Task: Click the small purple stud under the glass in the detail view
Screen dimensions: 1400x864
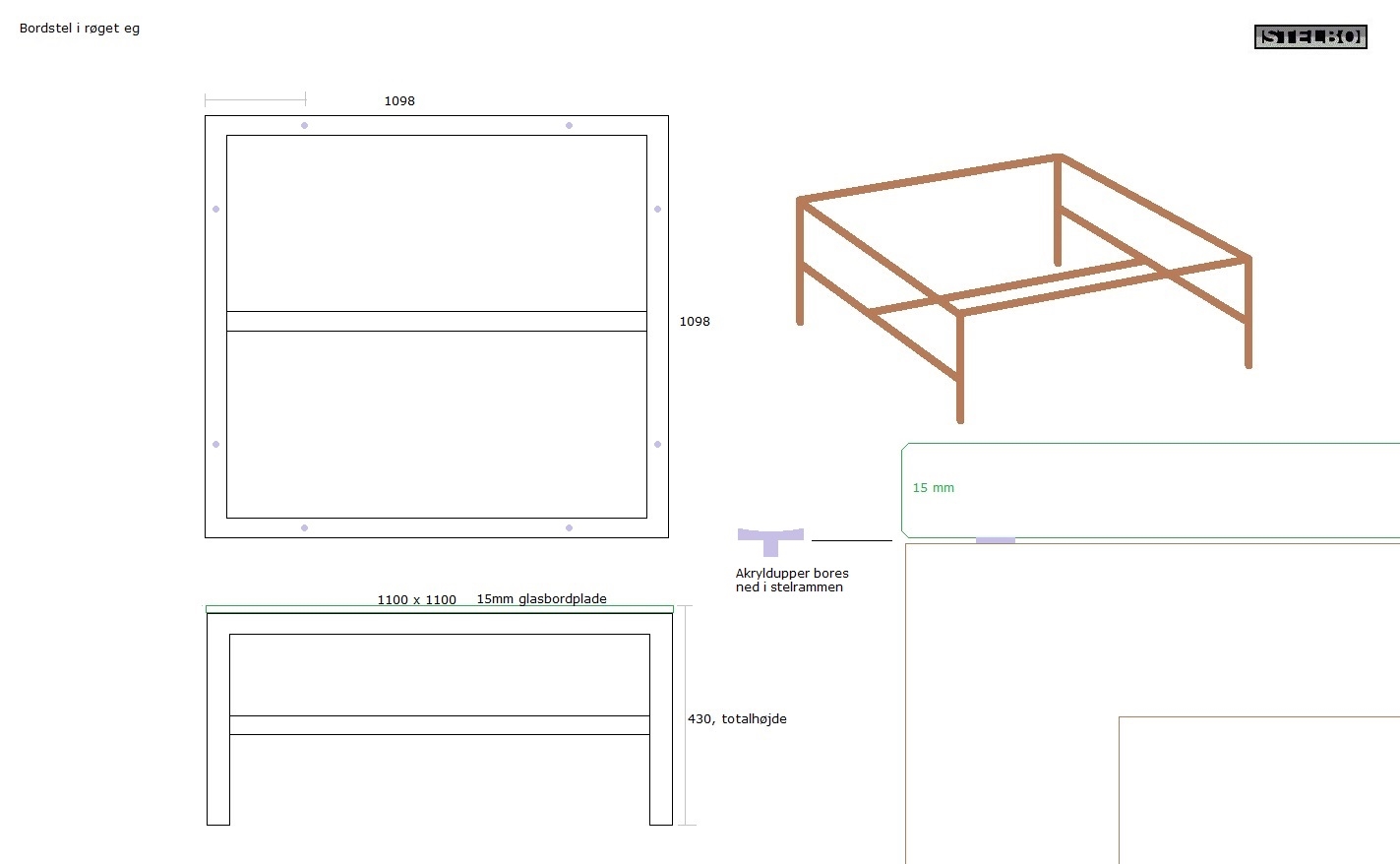Action: tap(995, 540)
